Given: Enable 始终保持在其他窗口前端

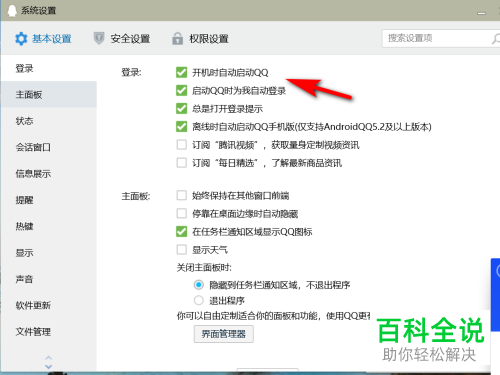Looking at the screenshot, I should click(x=181, y=195).
